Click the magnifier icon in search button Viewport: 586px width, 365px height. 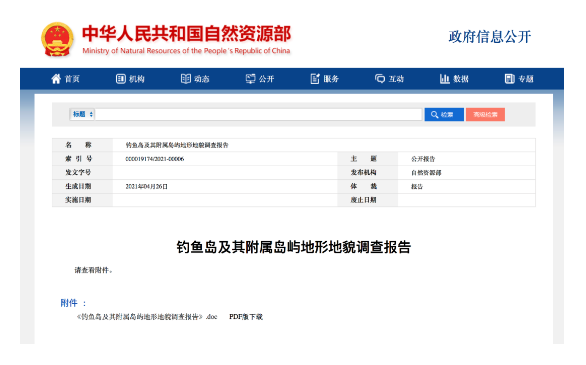coord(434,115)
